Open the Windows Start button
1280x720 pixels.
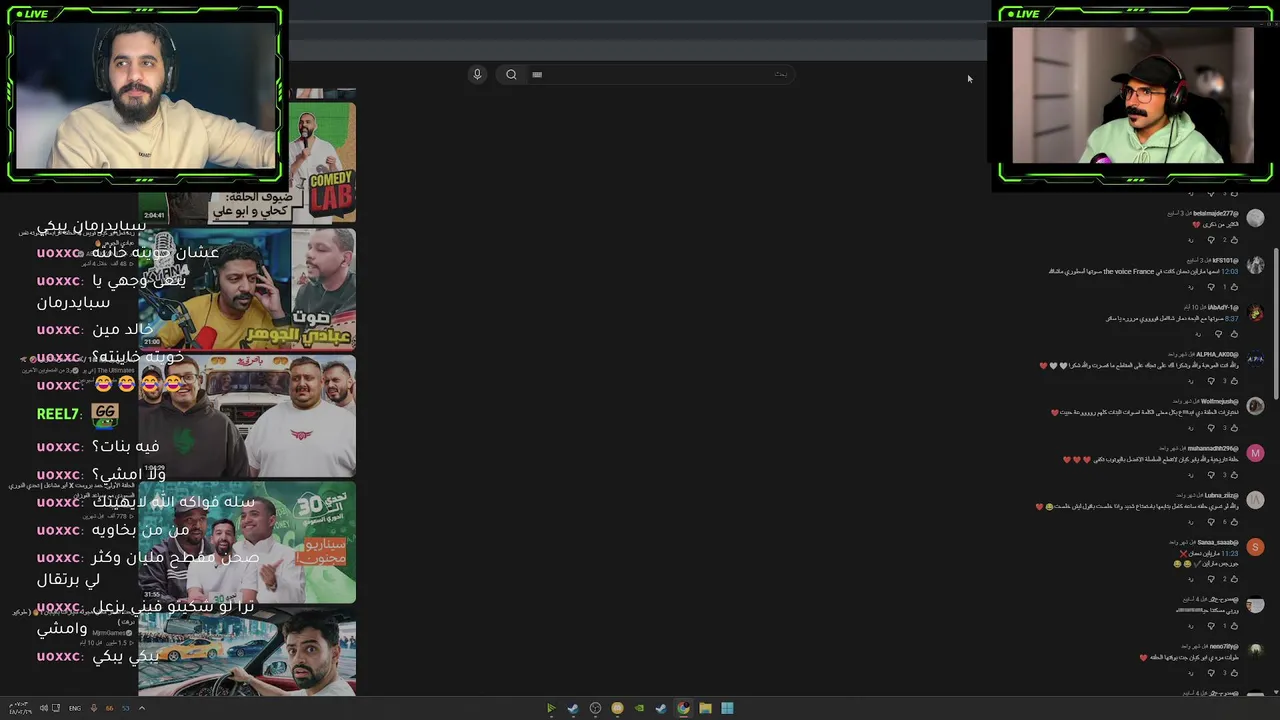pos(727,708)
